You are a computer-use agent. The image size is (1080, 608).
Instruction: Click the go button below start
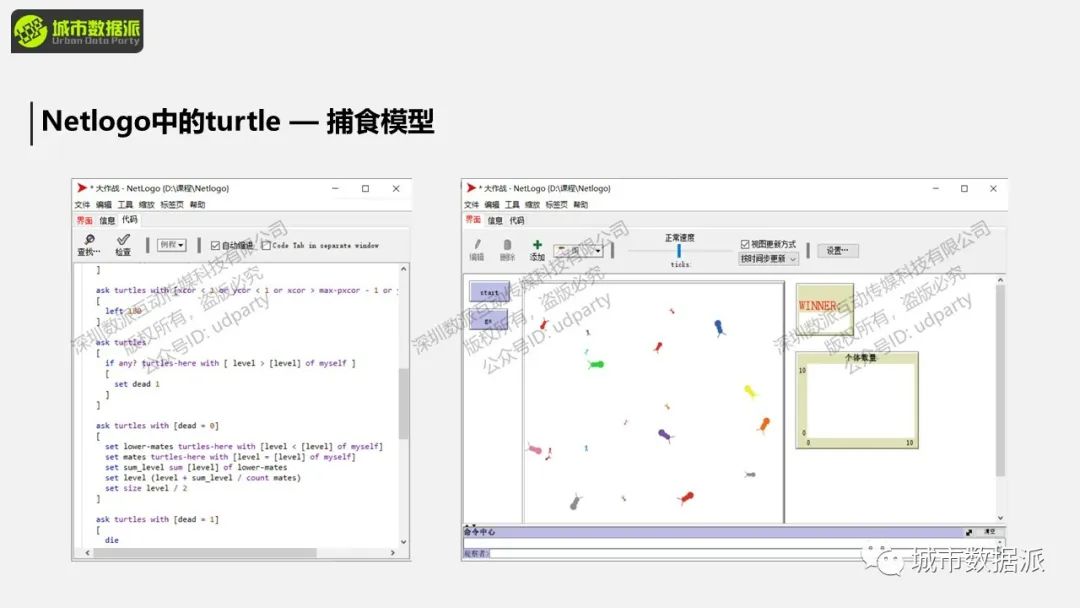[x=488, y=320]
